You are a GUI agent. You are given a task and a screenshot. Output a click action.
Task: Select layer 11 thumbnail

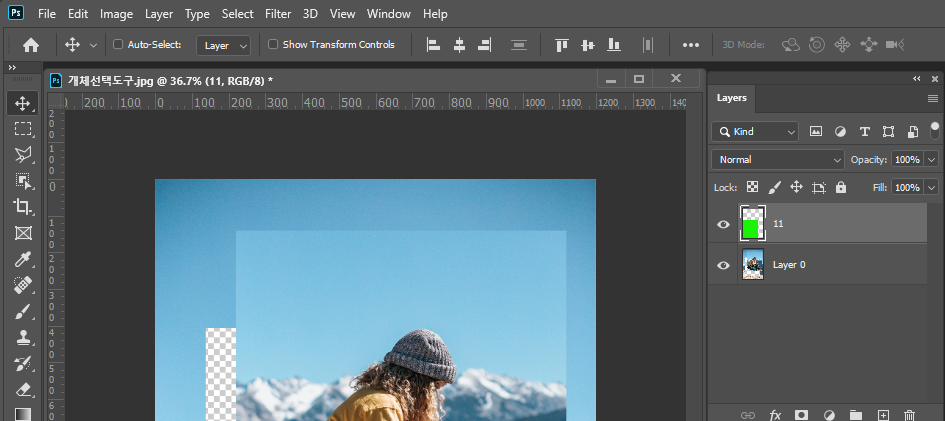coord(753,223)
